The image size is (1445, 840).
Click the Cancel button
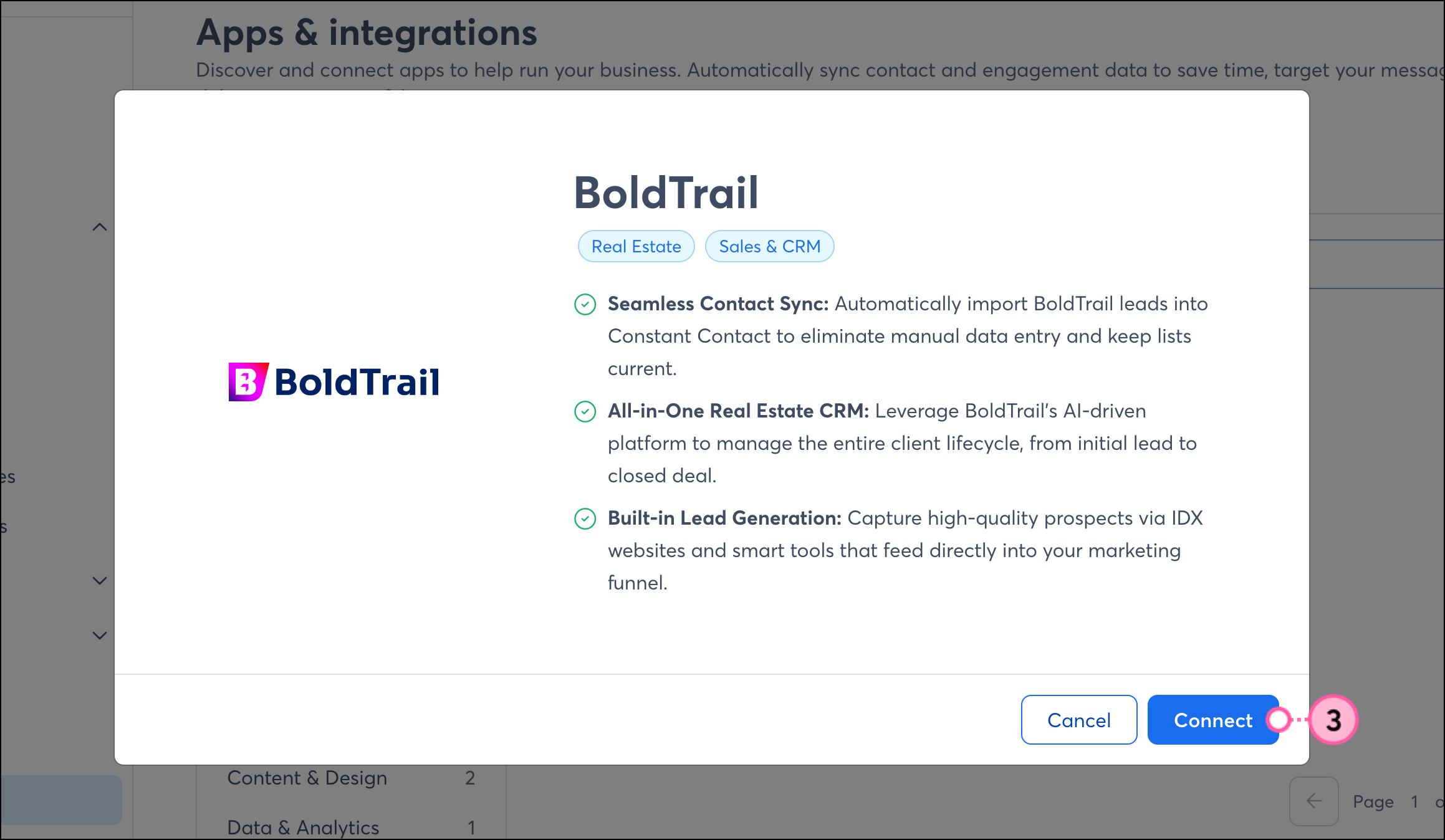[x=1078, y=720]
